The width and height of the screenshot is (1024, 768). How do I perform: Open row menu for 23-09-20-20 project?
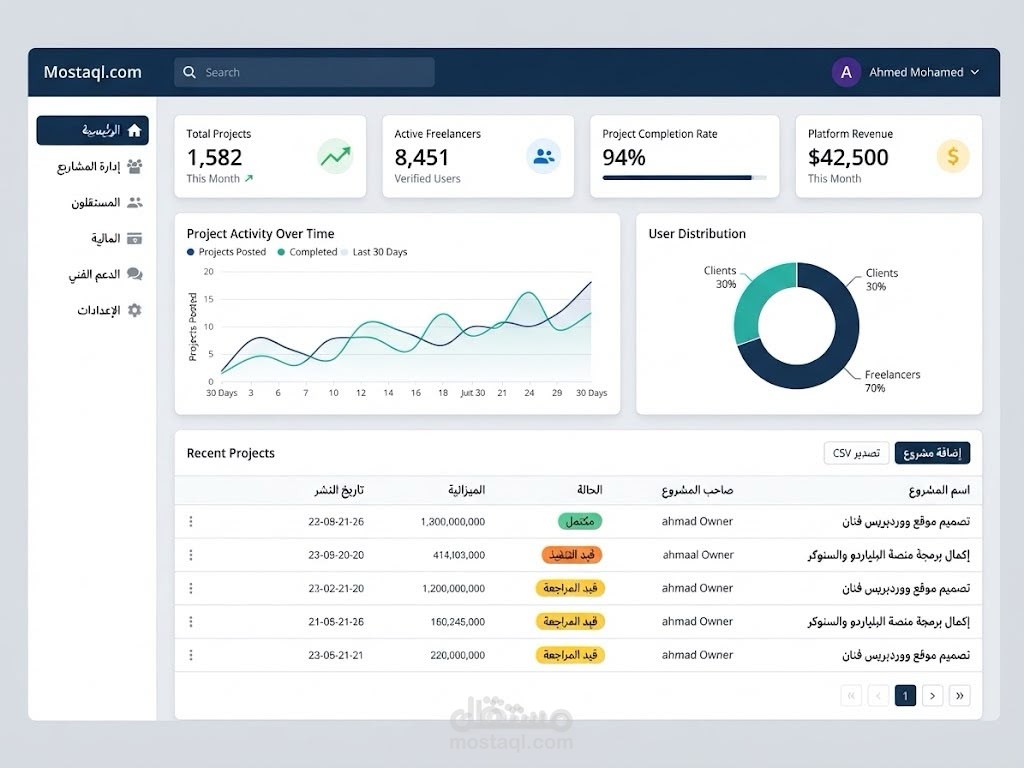[191, 554]
